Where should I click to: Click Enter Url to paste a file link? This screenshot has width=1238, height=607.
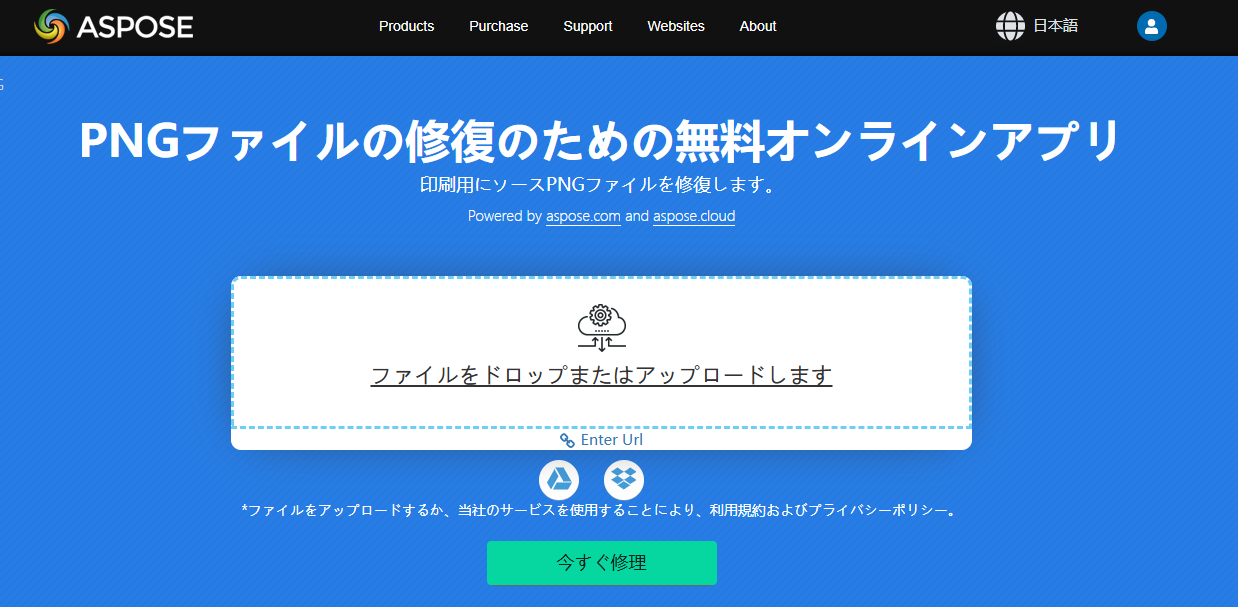click(x=610, y=439)
